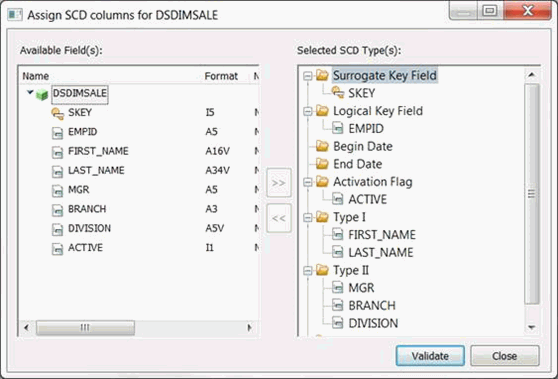Select the SKEY key icon in Available Fields

tap(58, 113)
